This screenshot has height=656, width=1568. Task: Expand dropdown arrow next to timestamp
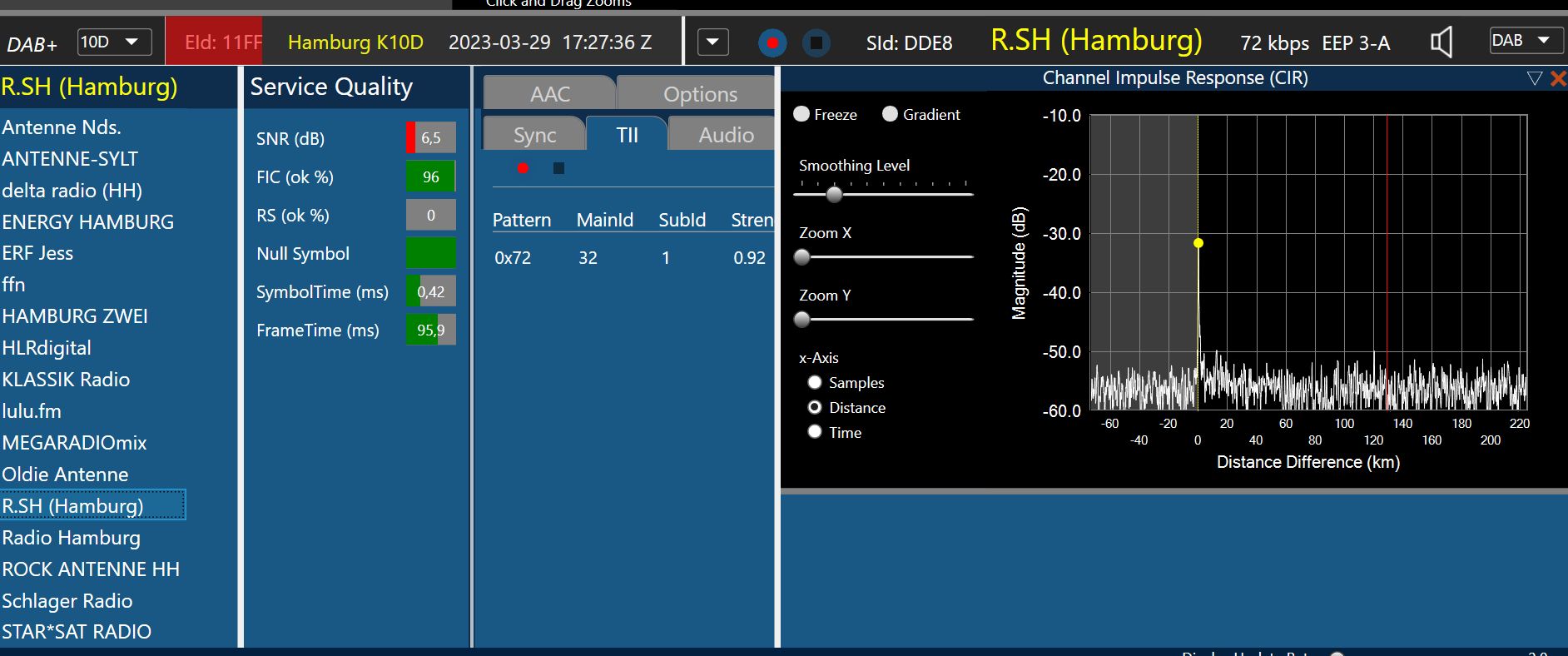point(712,42)
